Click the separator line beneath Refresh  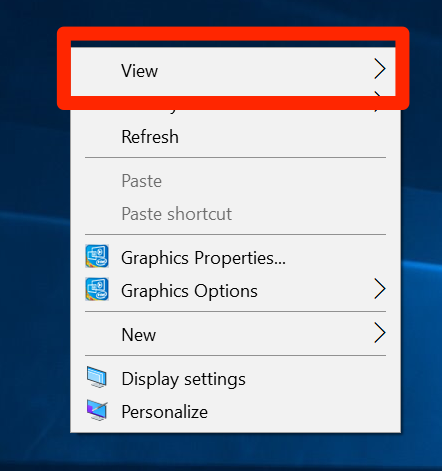(235, 157)
